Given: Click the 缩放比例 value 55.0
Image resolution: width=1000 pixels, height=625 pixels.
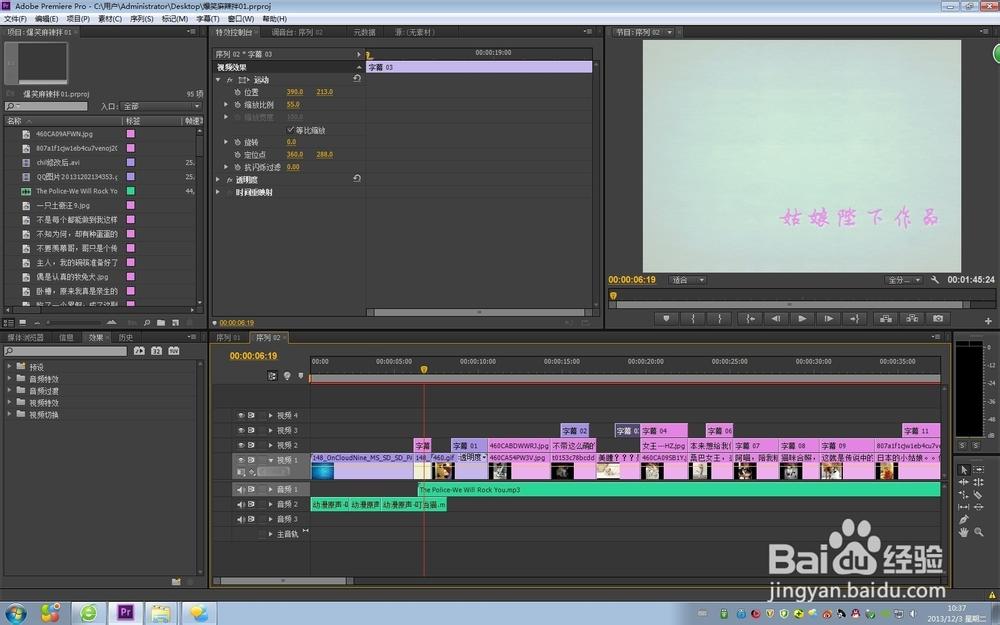Looking at the screenshot, I should tap(293, 104).
